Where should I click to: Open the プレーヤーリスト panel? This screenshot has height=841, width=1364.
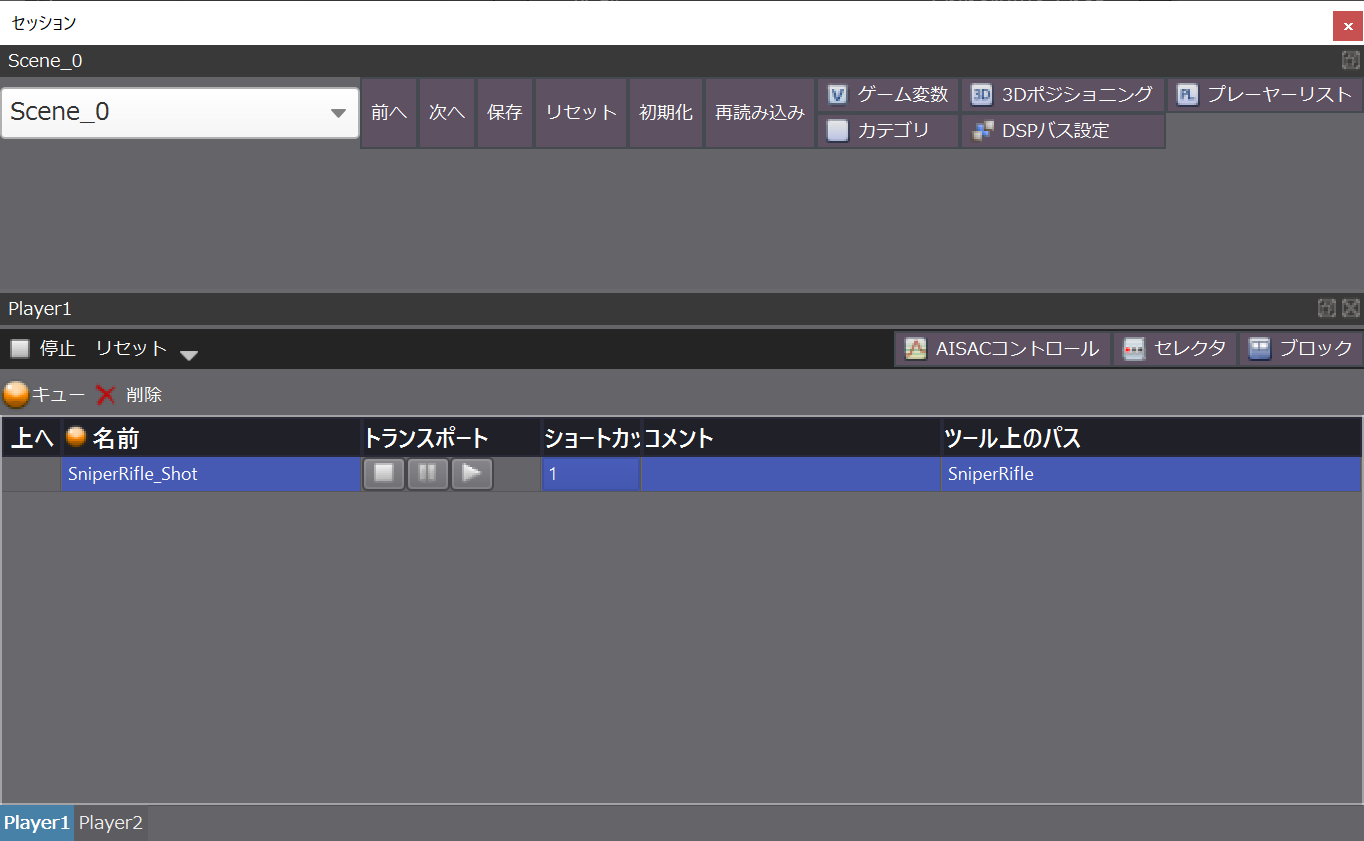[1265, 95]
